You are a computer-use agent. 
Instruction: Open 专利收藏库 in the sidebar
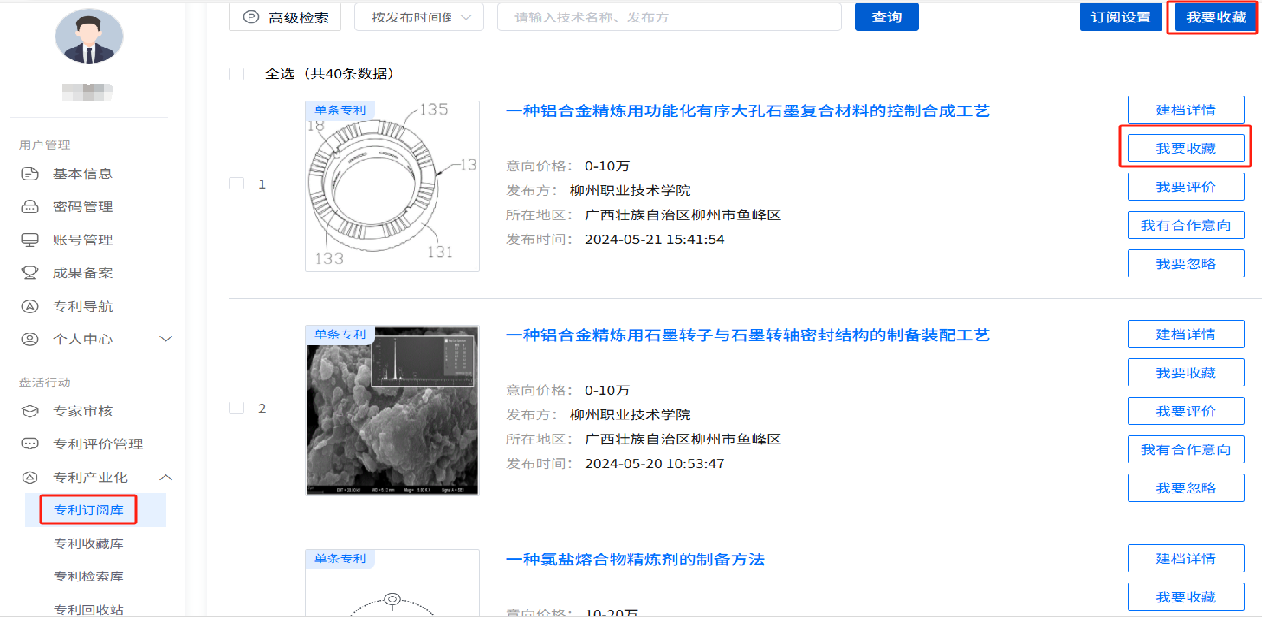pyautogui.click(x=89, y=544)
